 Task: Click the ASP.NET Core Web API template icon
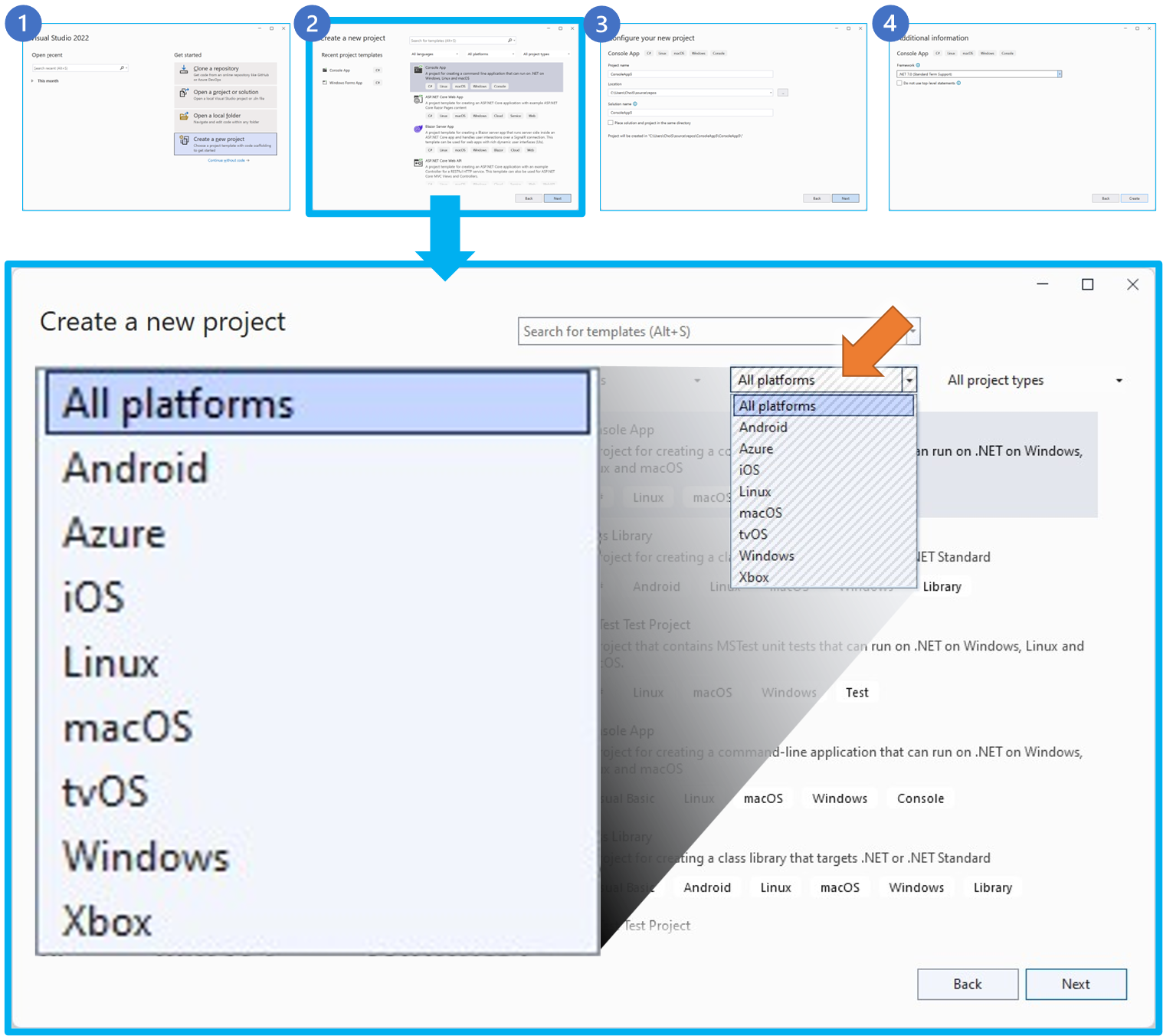pyautogui.click(x=418, y=162)
